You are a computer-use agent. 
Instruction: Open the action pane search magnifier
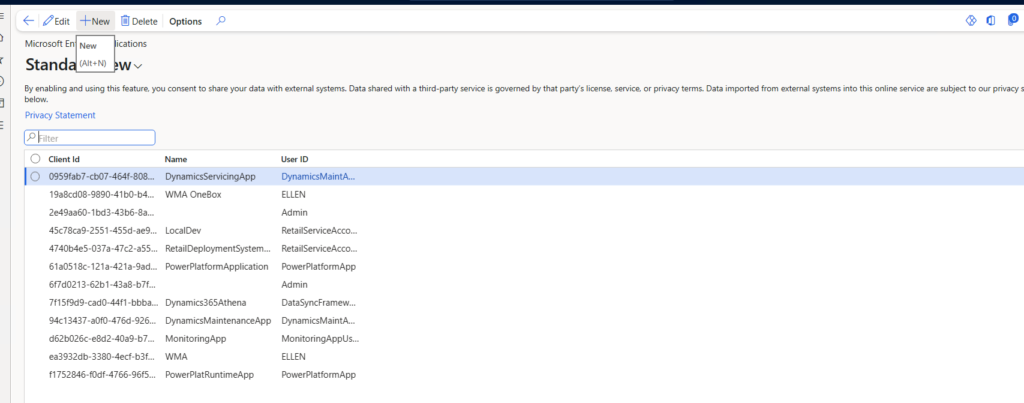coord(221,21)
